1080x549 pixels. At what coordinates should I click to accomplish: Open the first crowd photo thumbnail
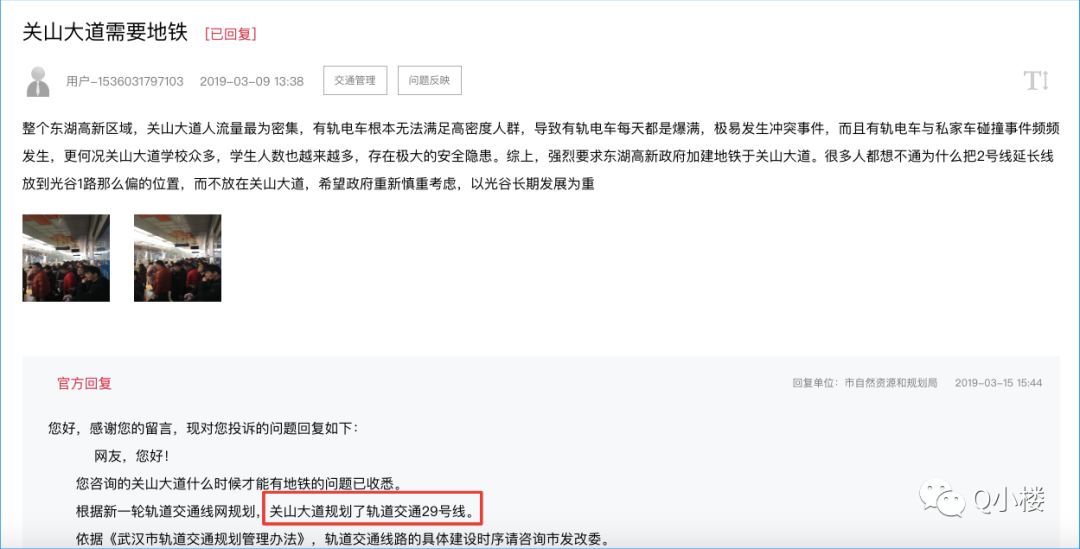click(66, 258)
